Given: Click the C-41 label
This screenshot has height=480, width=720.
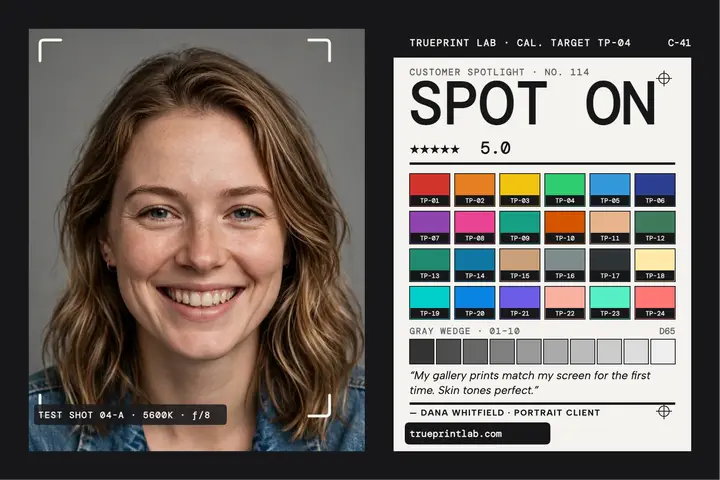Looking at the screenshot, I should pos(679,43).
